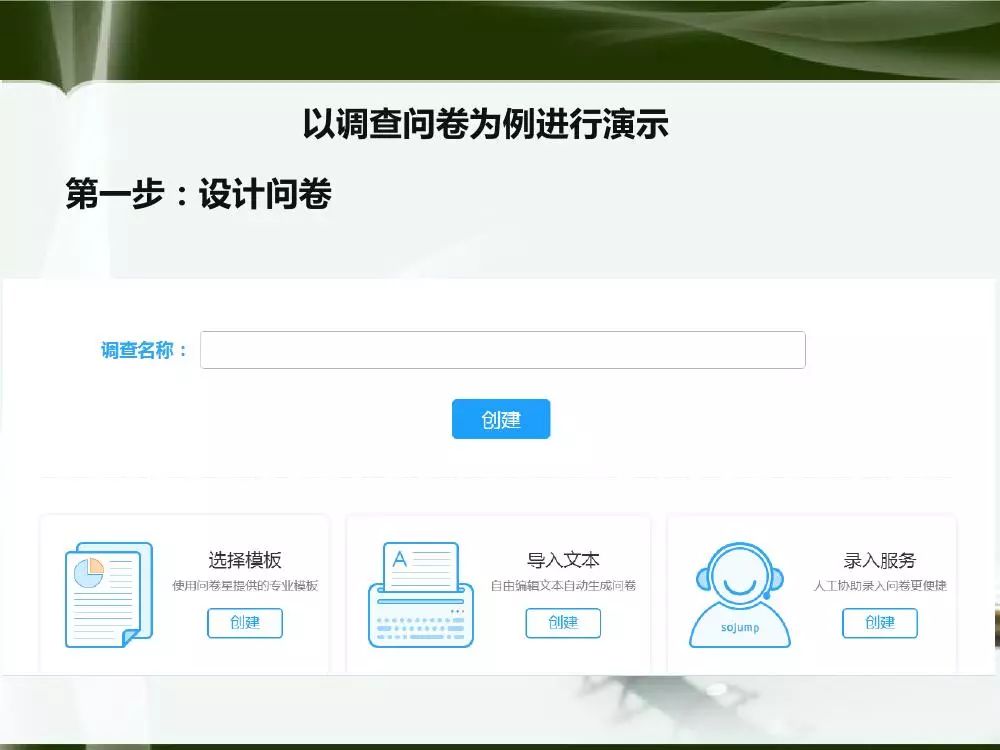Image resolution: width=1000 pixels, height=750 pixels.
Task: Click the description 使用问卷星提供的专业模板
Action: click(245, 586)
